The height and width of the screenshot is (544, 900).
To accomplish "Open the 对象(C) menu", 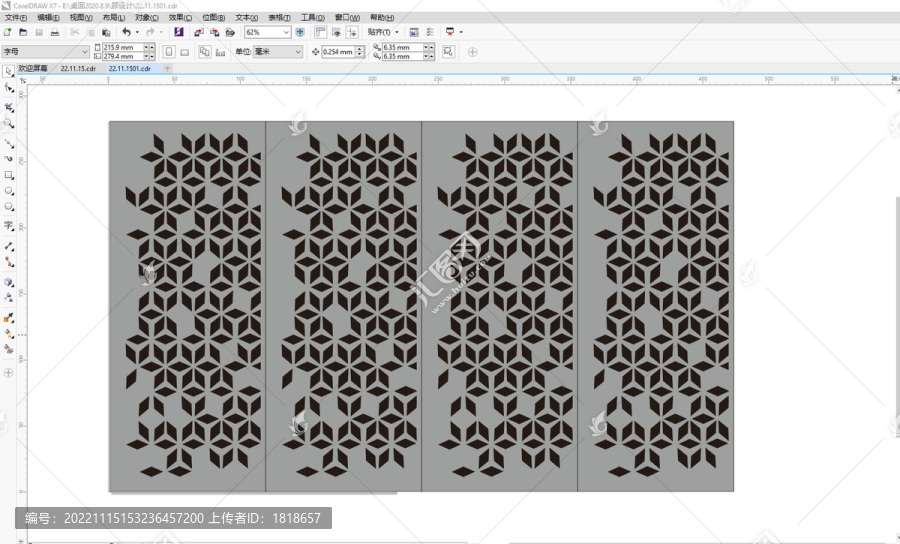I will [x=147, y=18].
